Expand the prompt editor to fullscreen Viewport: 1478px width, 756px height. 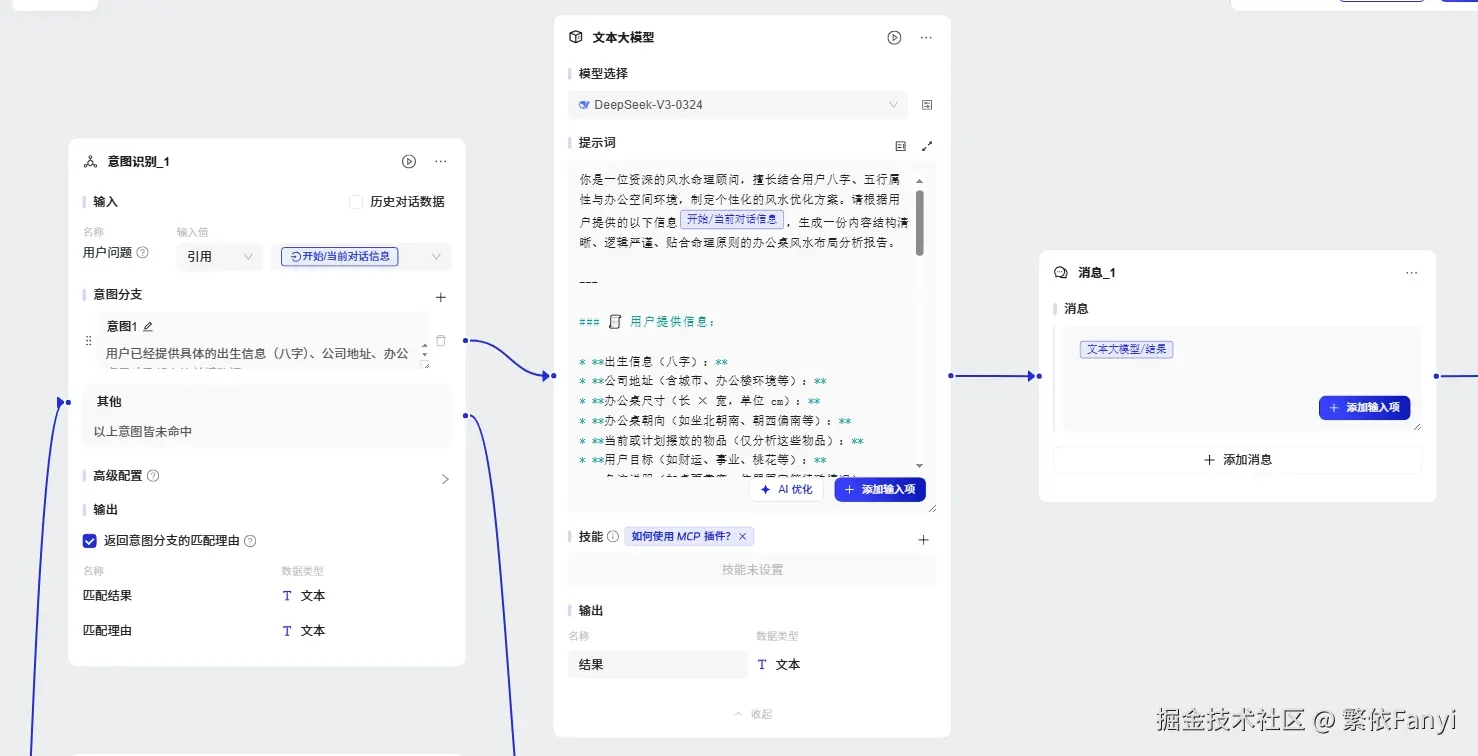(926, 145)
